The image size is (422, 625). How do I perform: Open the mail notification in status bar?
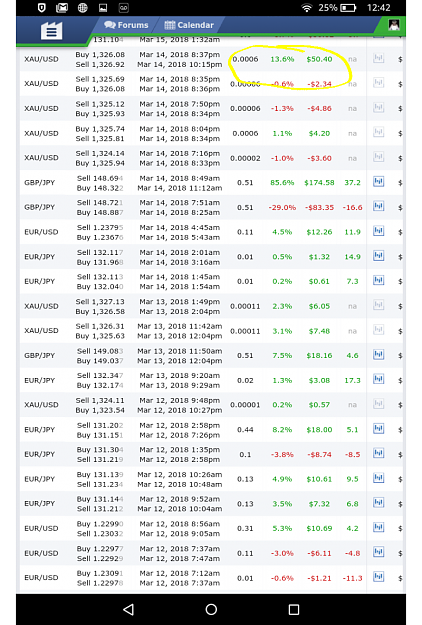(x=61, y=8)
